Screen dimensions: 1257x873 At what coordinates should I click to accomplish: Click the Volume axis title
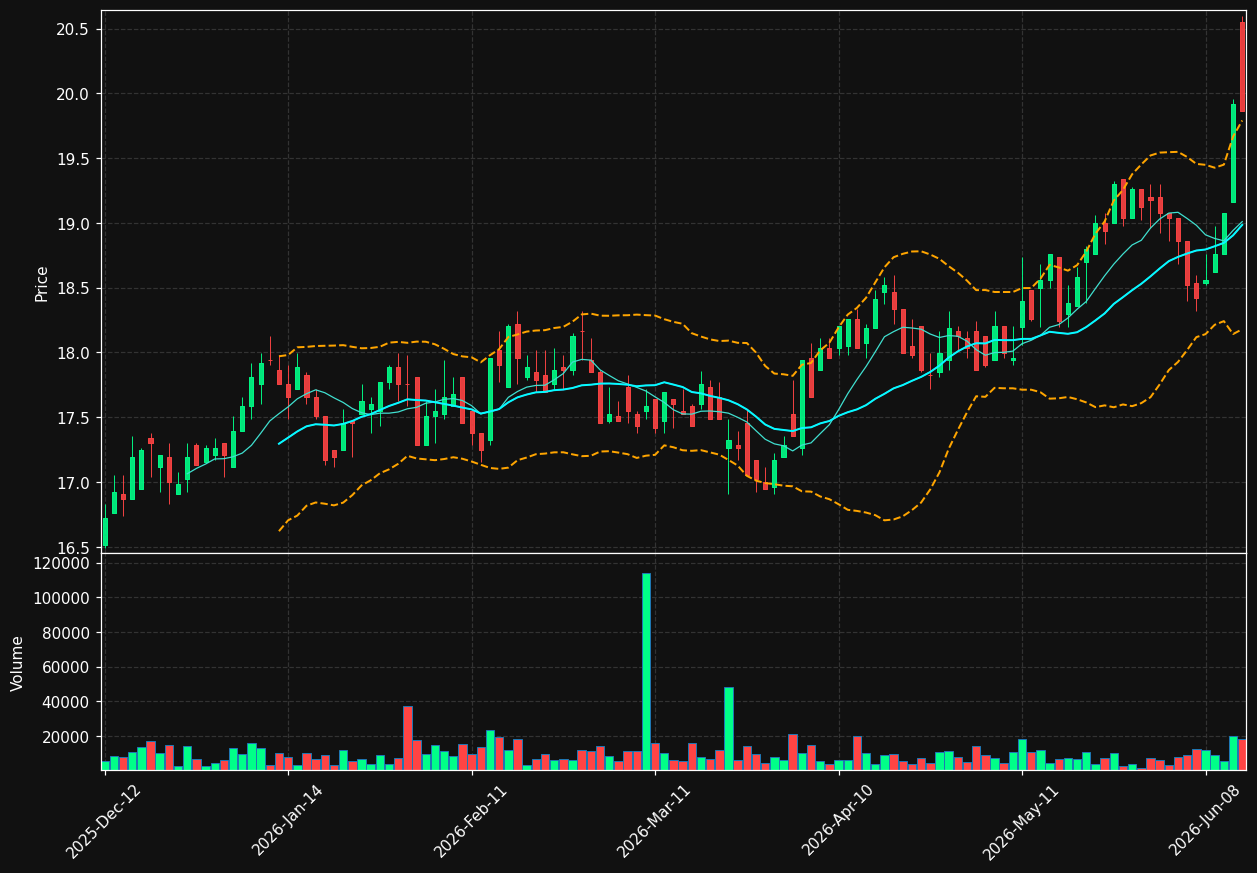point(18,663)
